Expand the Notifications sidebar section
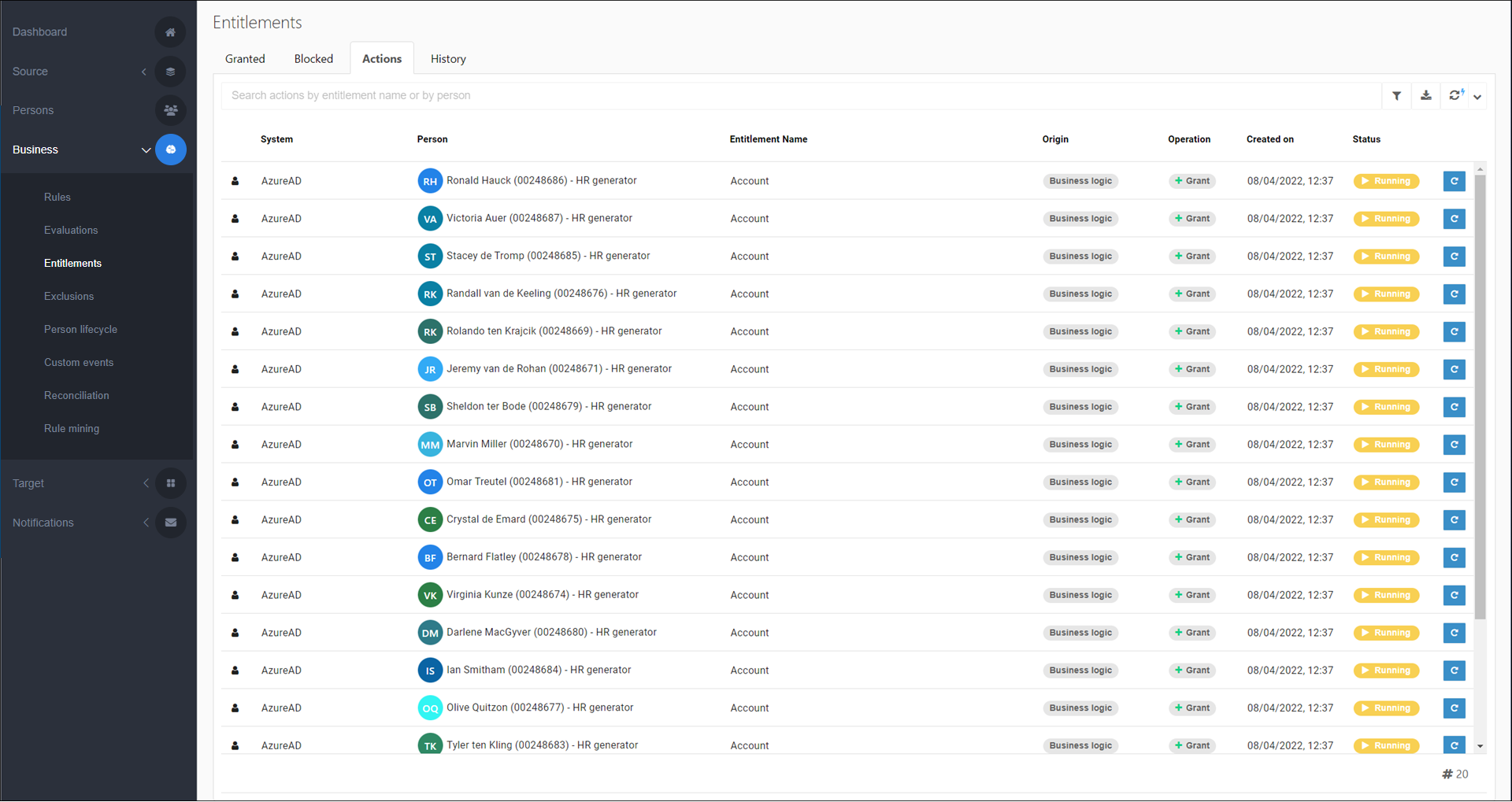This screenshot has width=1512, height=802. pyautogui.click(x=146, y=523)
